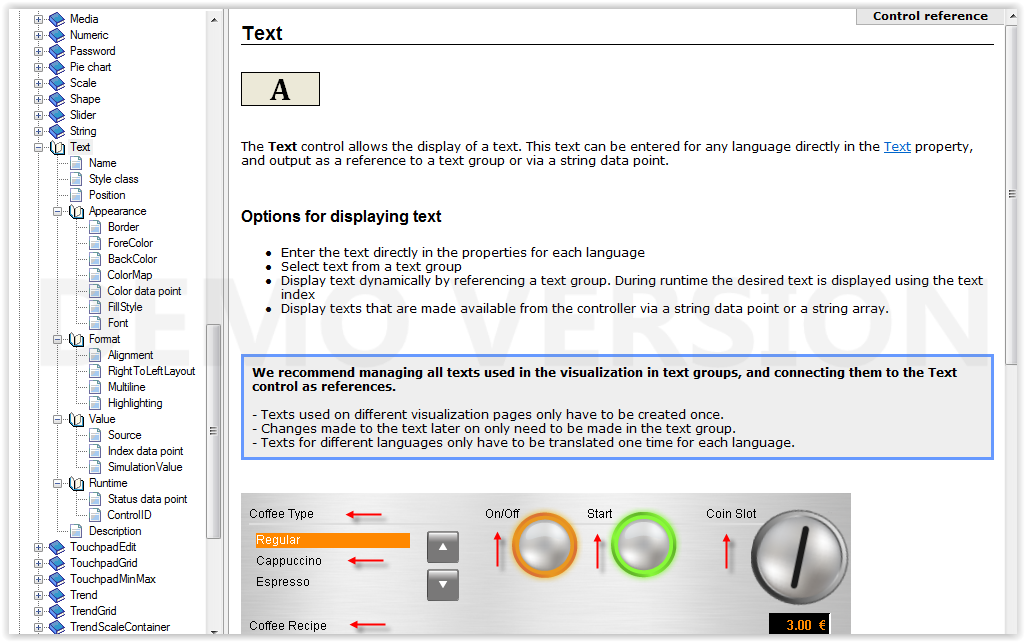Click the open book icon next to Appearance

point(76,211)
